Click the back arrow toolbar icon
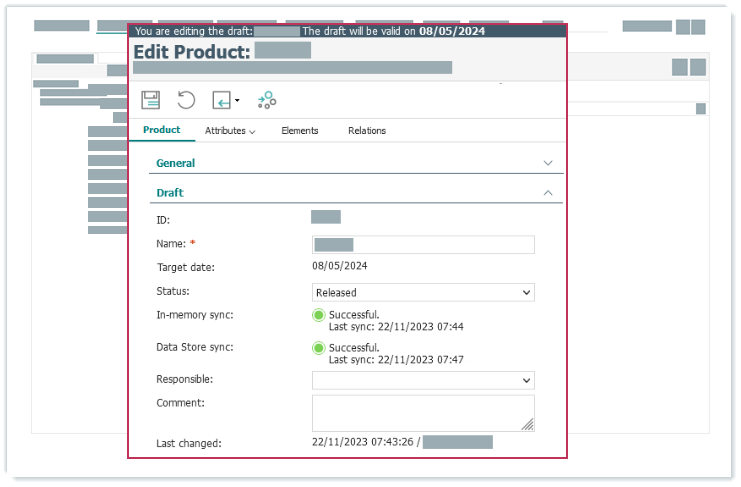 (x=221, y=100)
